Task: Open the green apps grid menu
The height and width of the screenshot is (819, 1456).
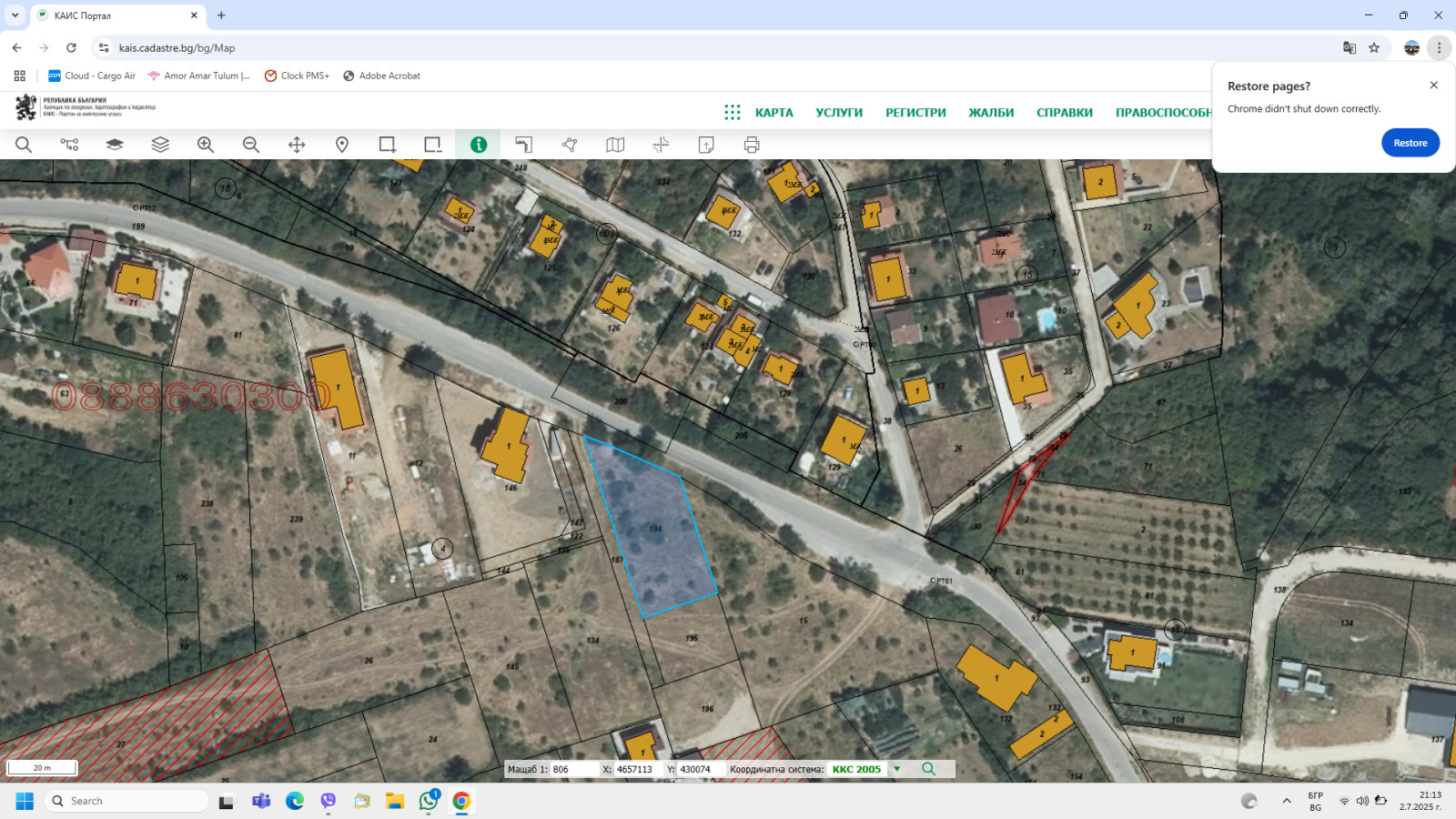Action: click(733, 112)
